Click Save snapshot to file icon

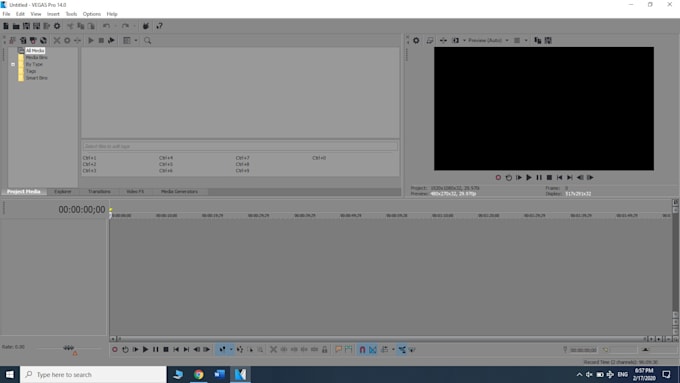point(548,40)
